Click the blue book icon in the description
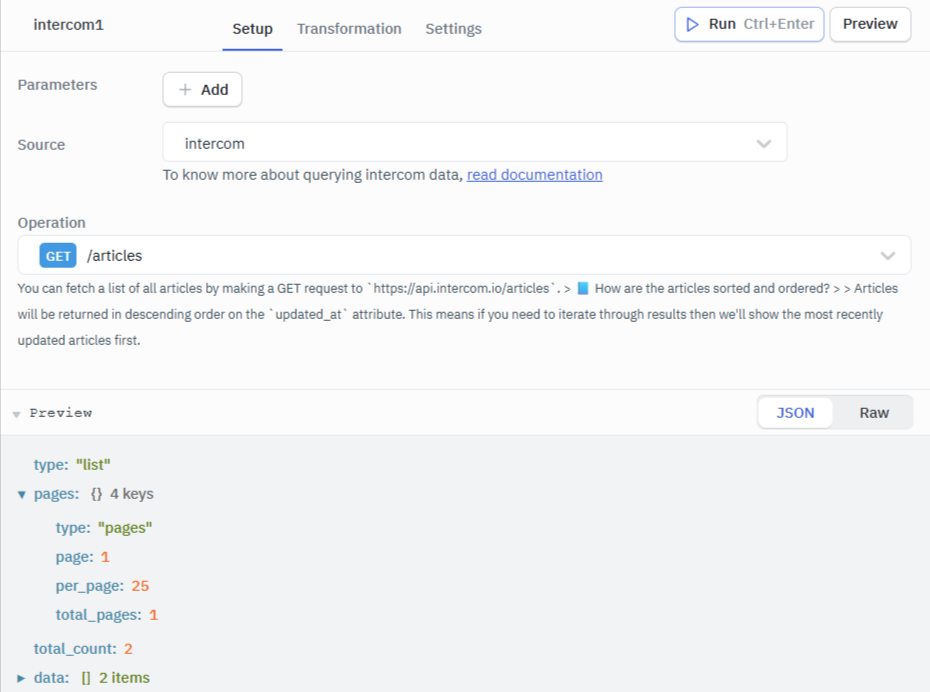This screenshot has height=692, width=930. click(x=582, y=288)
